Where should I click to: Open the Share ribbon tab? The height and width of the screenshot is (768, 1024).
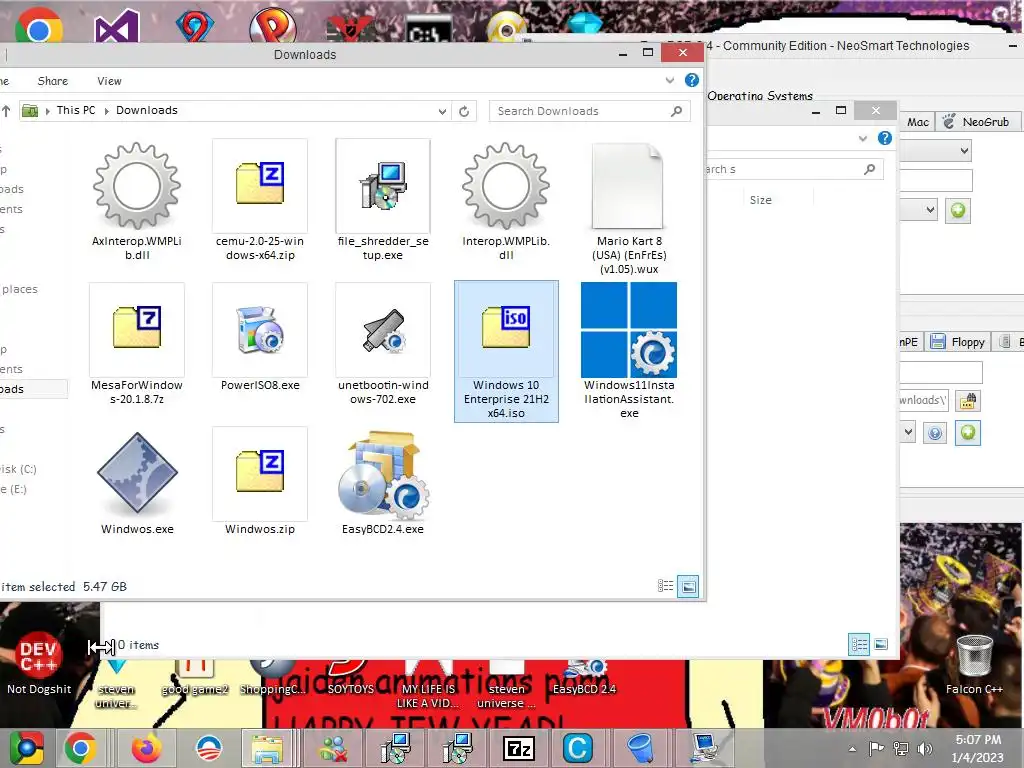pos(53,81)
